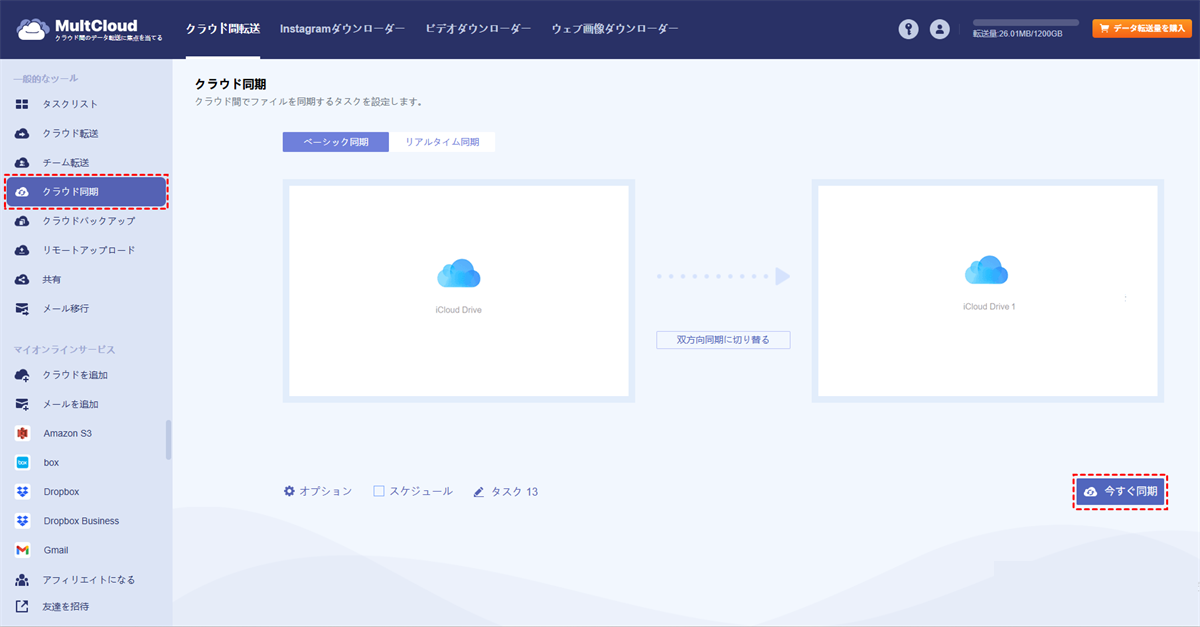Click the Amazon S3 icon
1200x627 pixels.
click(22, 433)
